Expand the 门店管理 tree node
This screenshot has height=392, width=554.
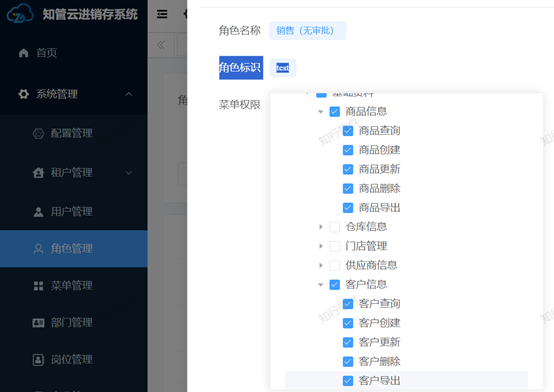coord(321,246)
